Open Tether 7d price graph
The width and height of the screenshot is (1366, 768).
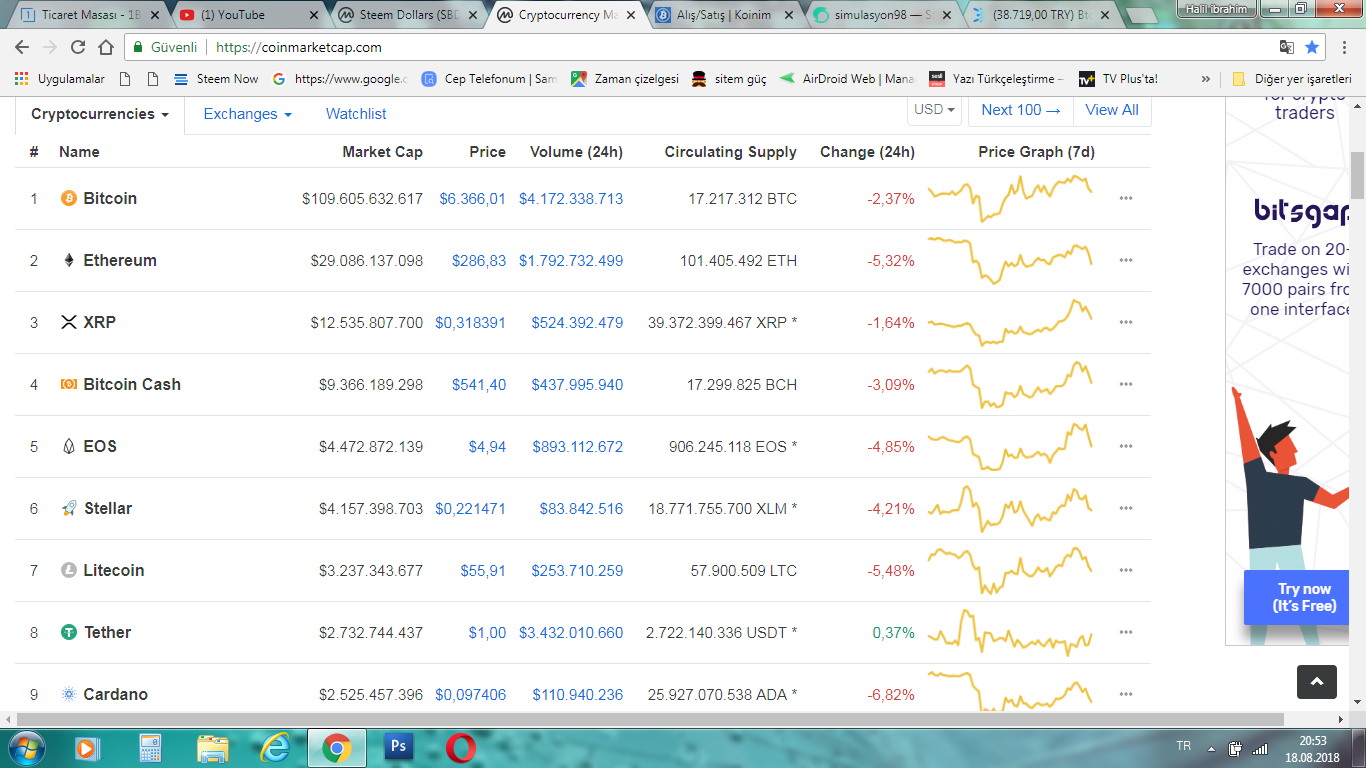tap(1010, 632)
